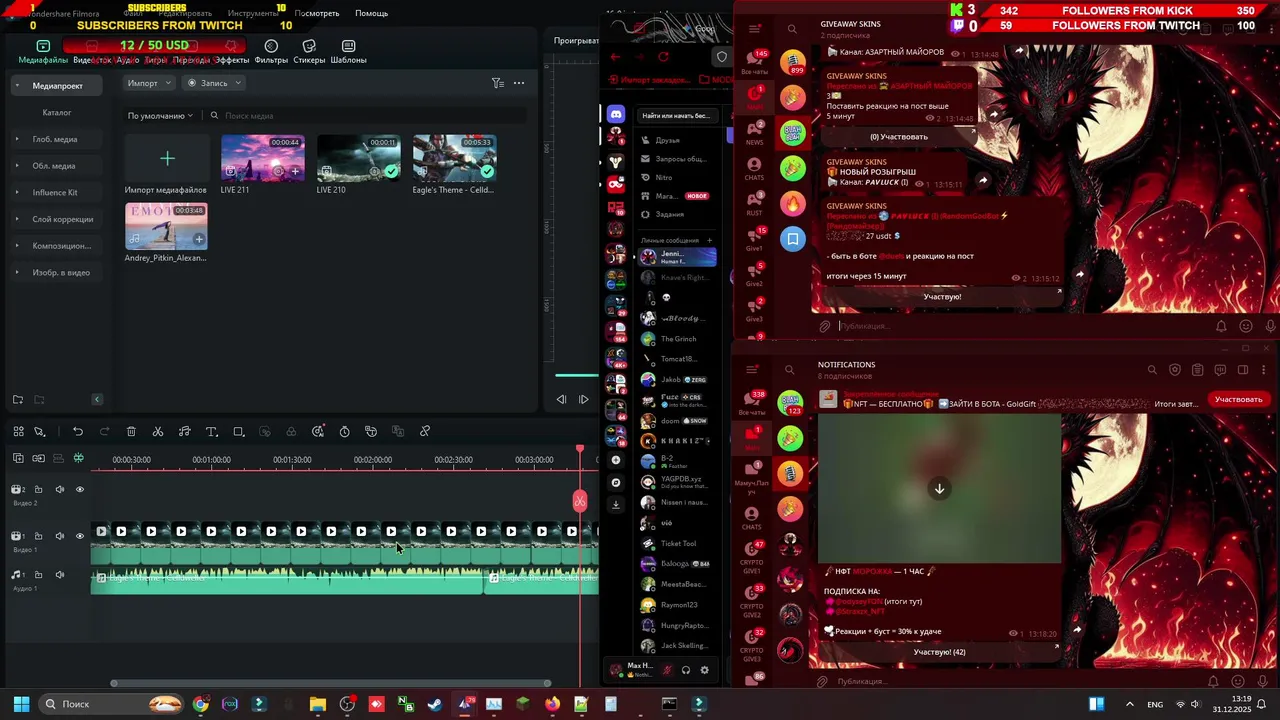Open the Speed stopwatch tool in timeline toolbar
The image size is (1280, 720).
[344, 432]
